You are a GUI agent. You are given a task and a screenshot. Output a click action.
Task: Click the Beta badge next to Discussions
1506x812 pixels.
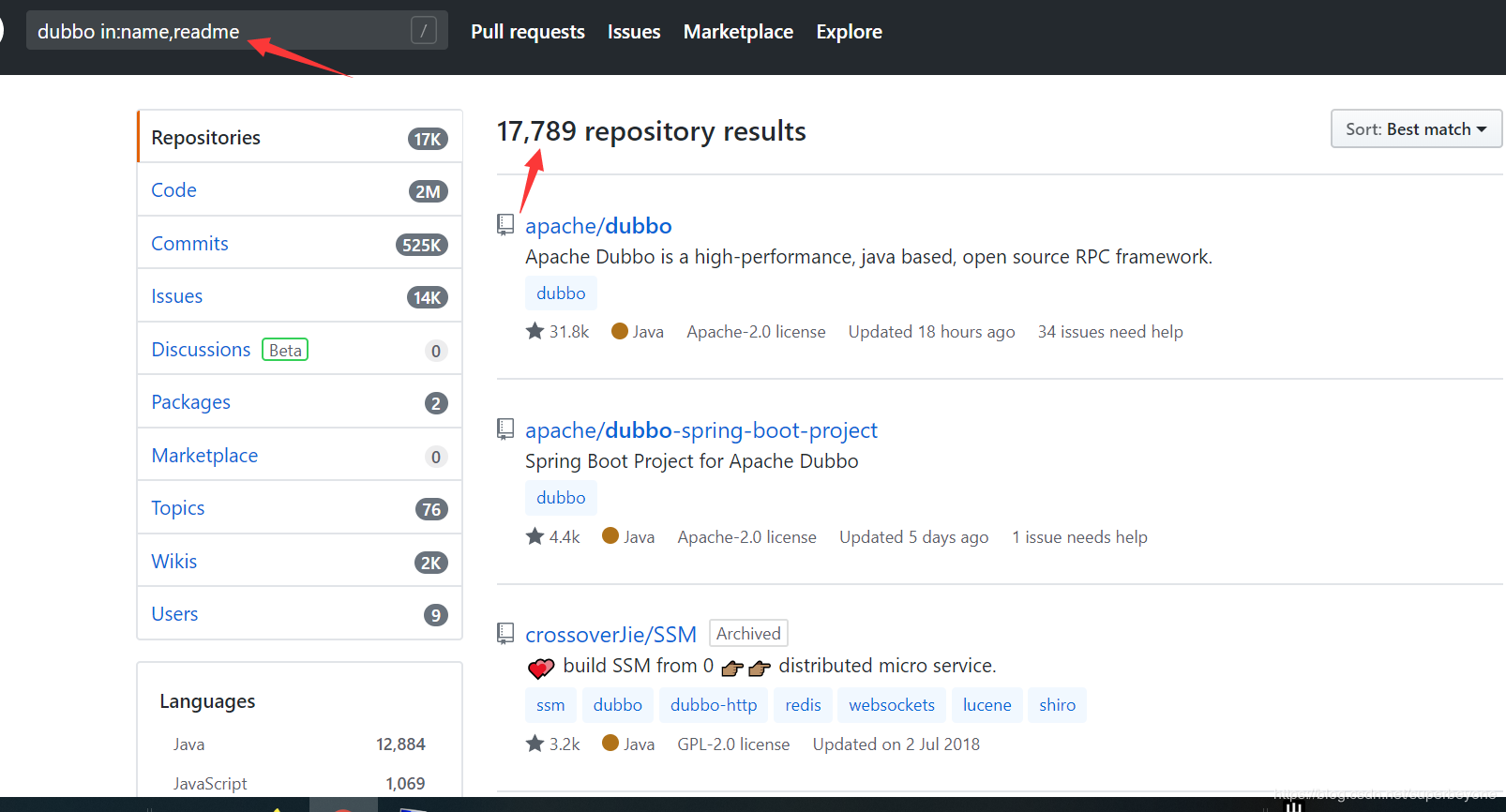coord(285,350)
